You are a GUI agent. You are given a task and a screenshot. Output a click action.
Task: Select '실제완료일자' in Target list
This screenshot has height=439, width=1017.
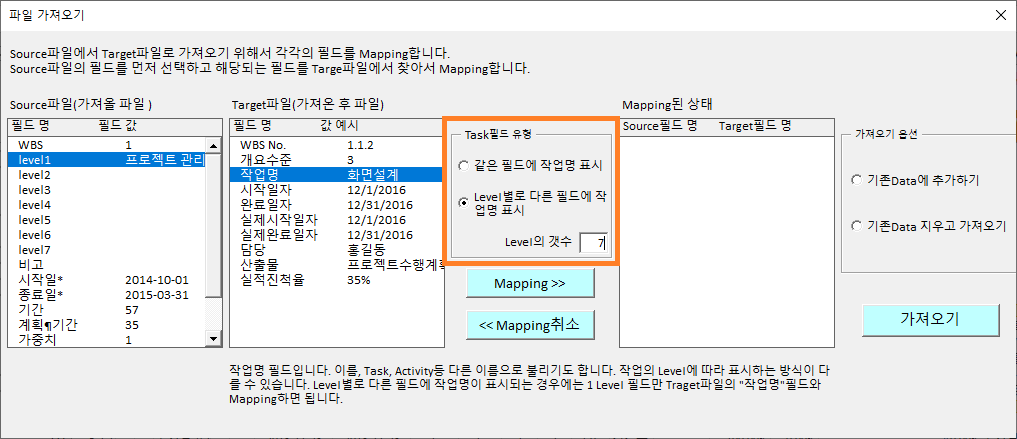click(x=337, y=234)
